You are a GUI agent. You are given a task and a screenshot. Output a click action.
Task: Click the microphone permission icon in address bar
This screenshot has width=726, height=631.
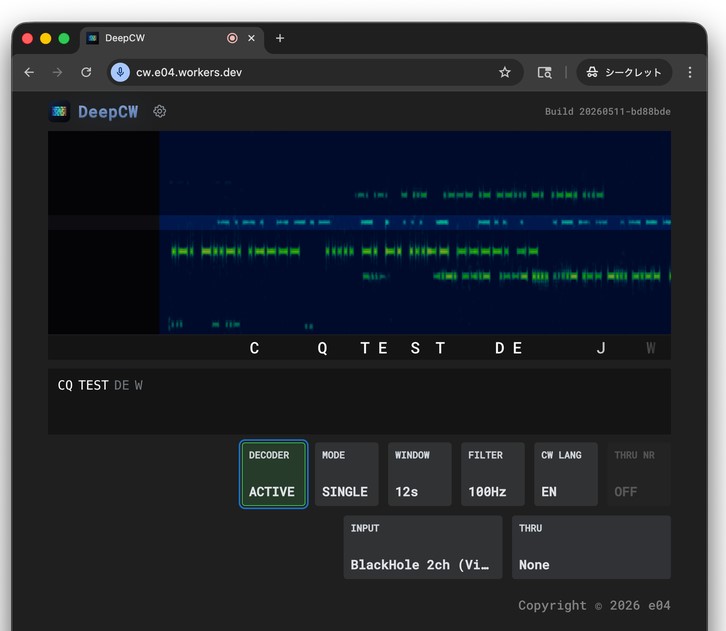(x=120, y=72)
